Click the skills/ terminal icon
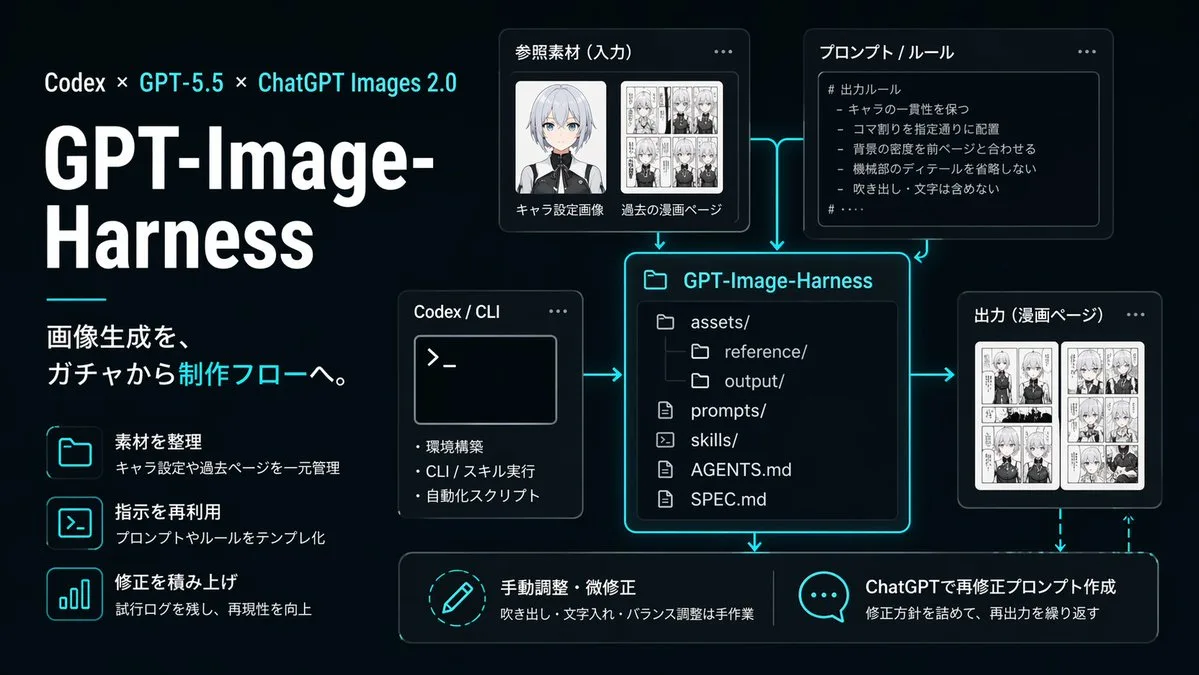 pos(665,440)
